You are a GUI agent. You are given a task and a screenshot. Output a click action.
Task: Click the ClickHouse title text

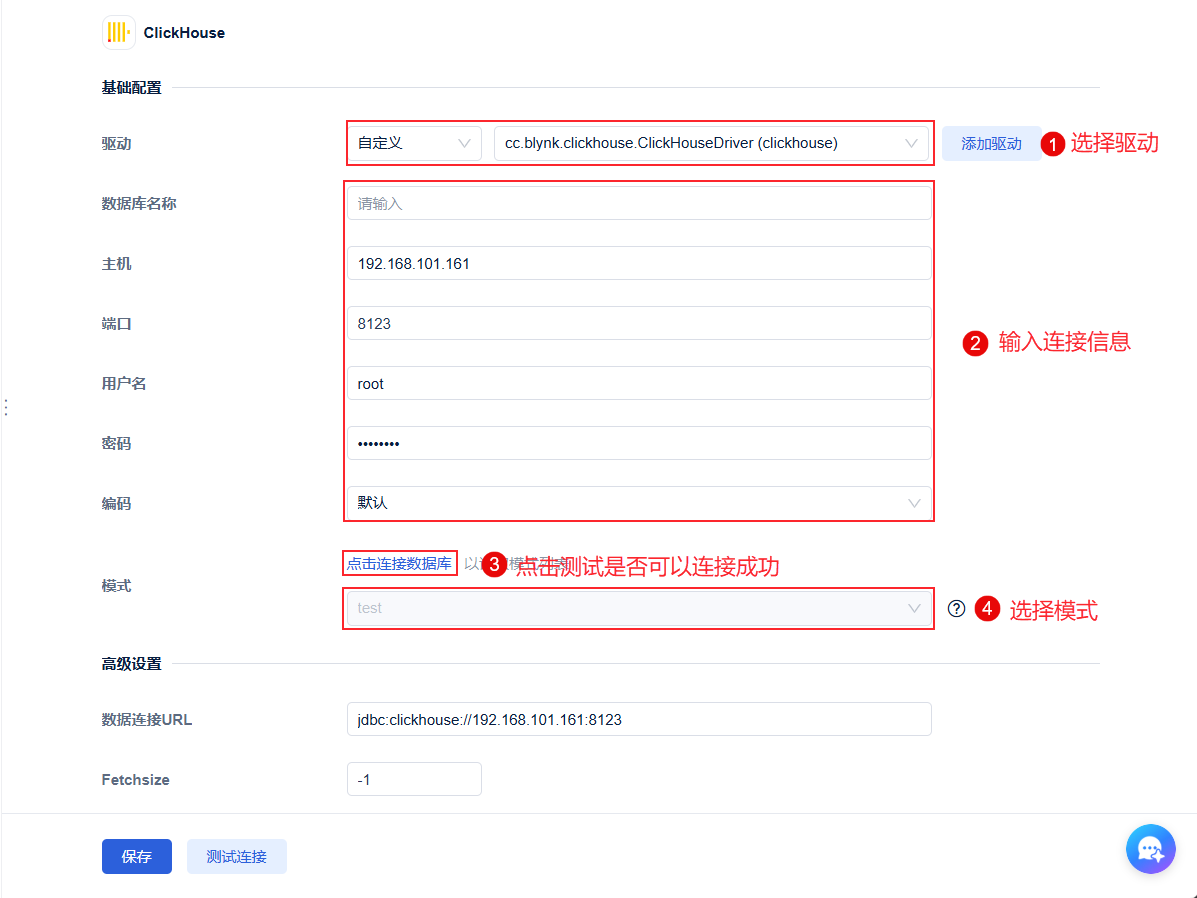tap(184, 33)
